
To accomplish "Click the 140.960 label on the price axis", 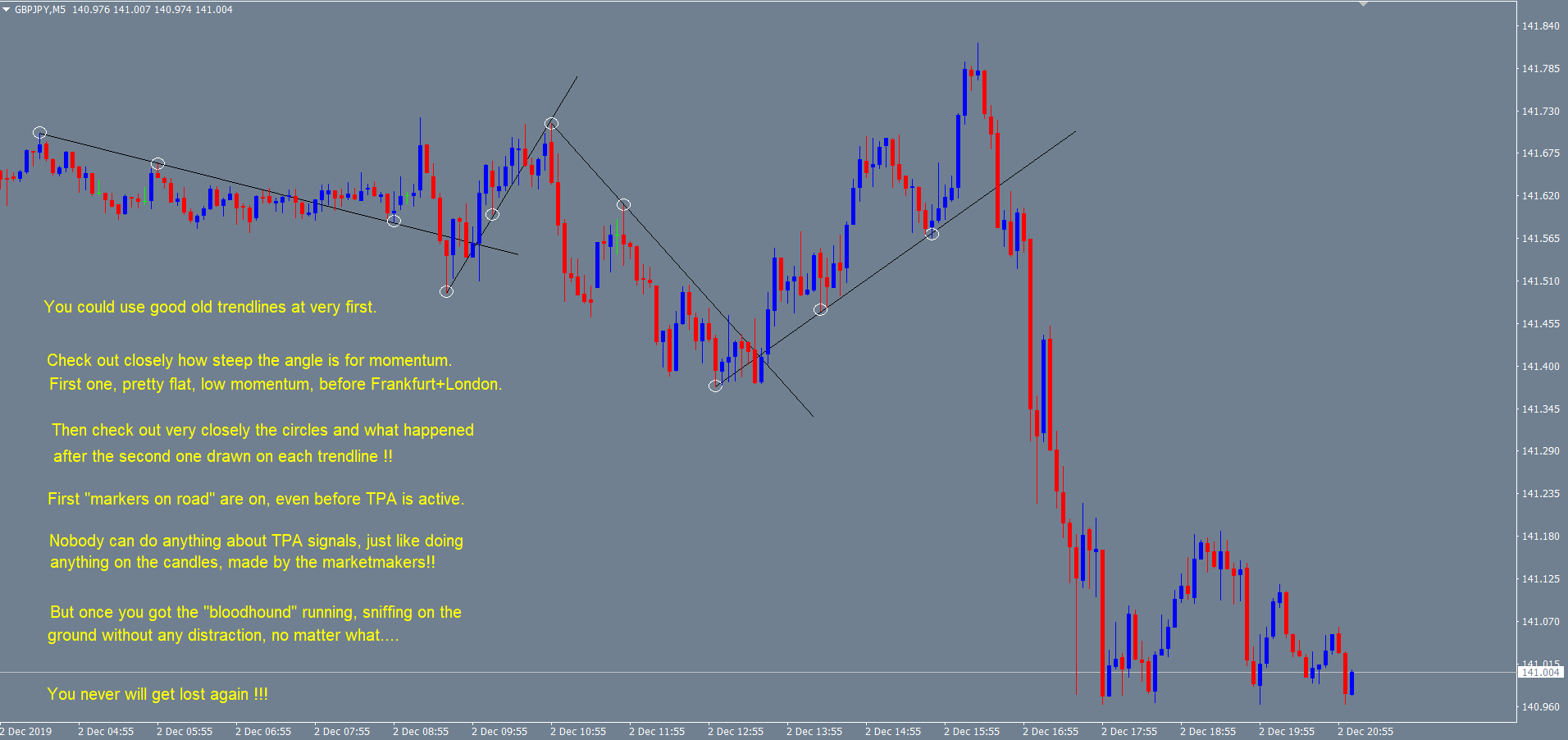I will (1540, 707).
